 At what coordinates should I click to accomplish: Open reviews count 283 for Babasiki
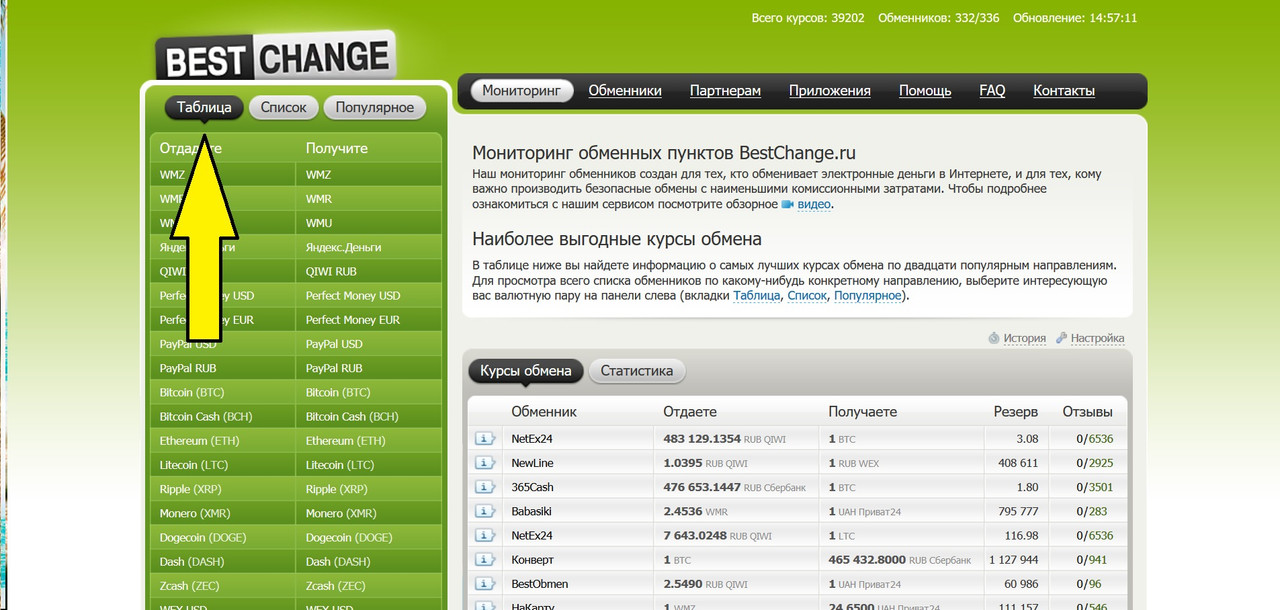[x=1098, y=511]
